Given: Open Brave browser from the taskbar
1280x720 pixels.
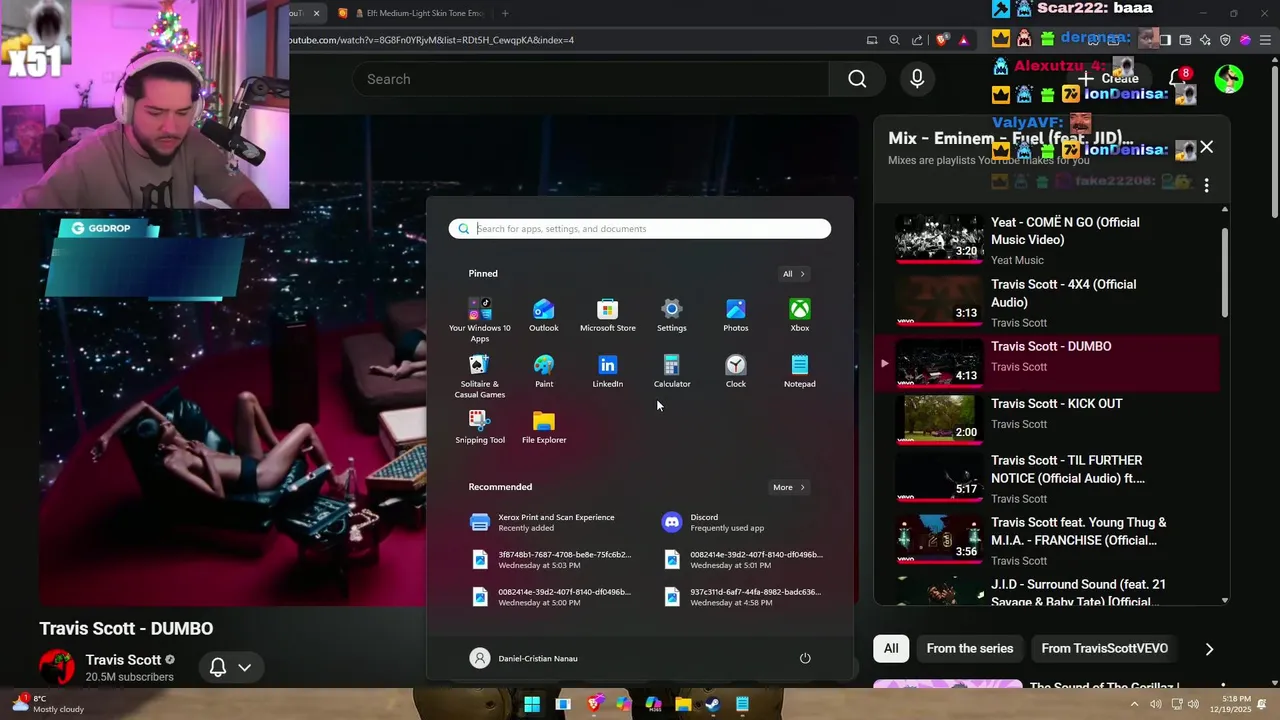Looking at the screenshot, I should click(x=594, y=704).
